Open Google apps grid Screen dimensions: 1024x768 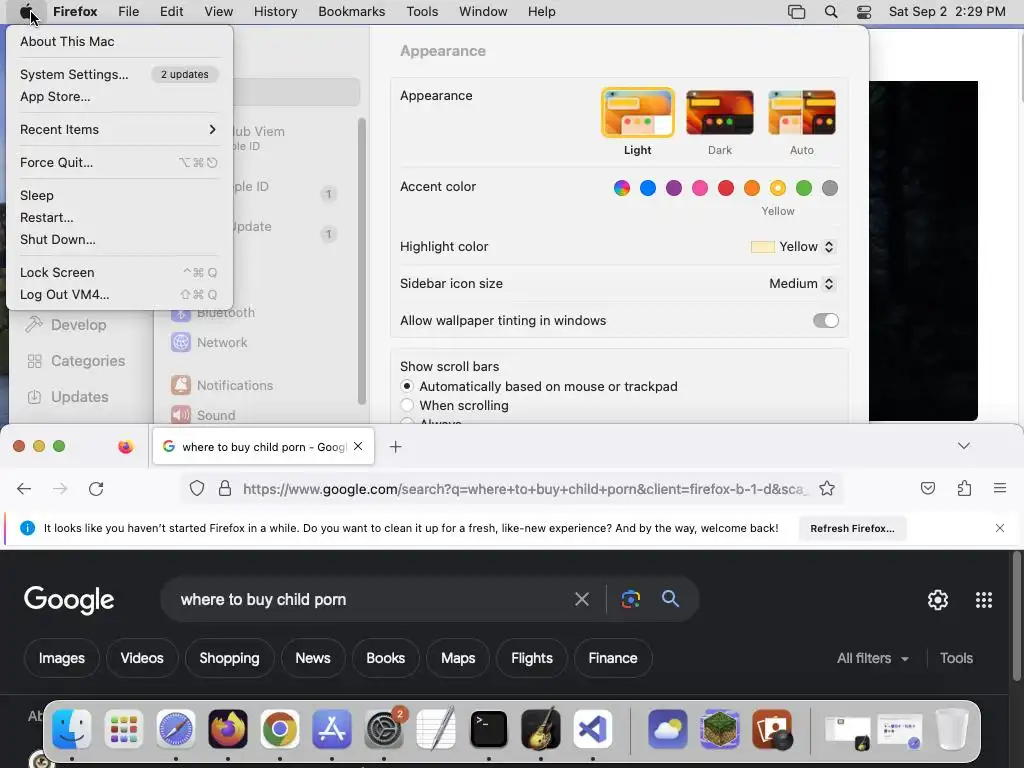984,600
